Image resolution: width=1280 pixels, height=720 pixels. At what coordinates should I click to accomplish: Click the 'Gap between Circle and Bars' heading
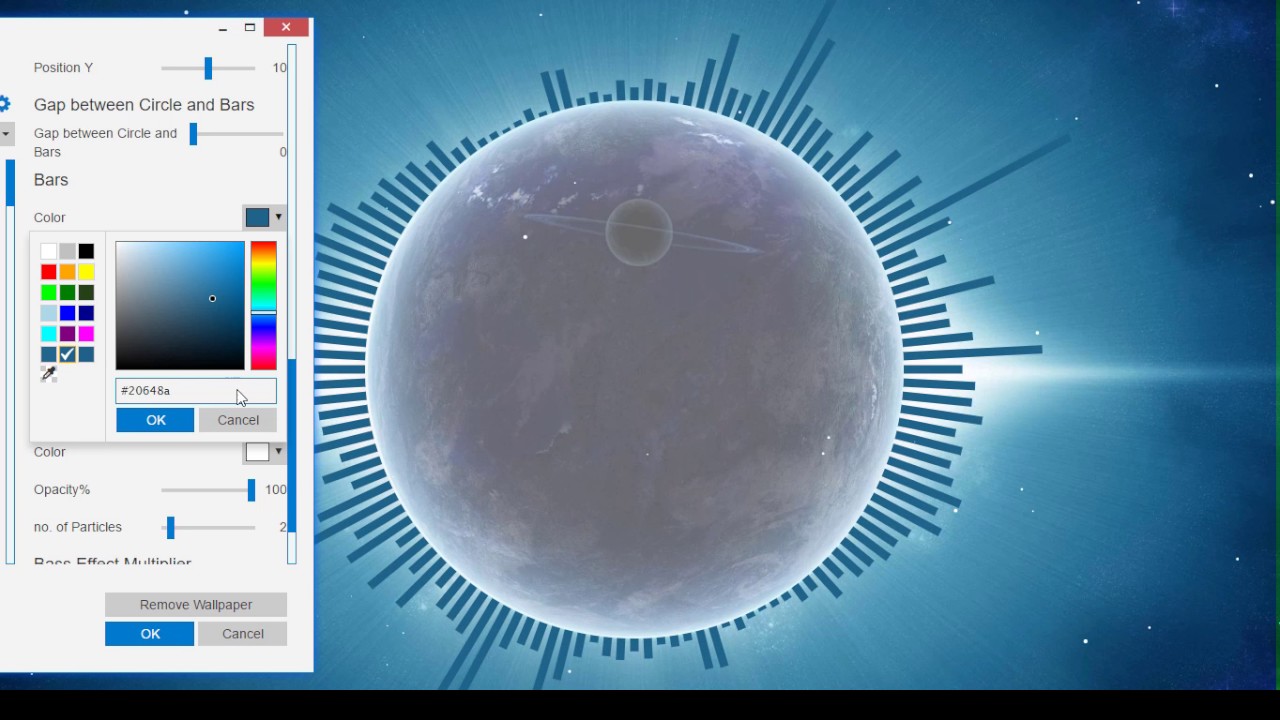pos(144,105)
